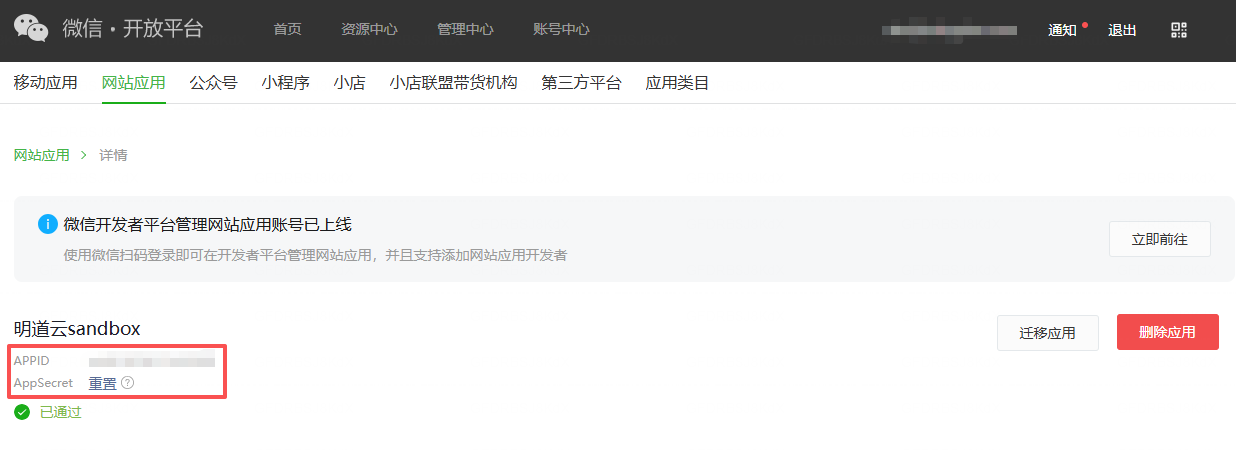1236x450 pixels.
Task: Click the blurred APPID value
Action: pos(152,361)
